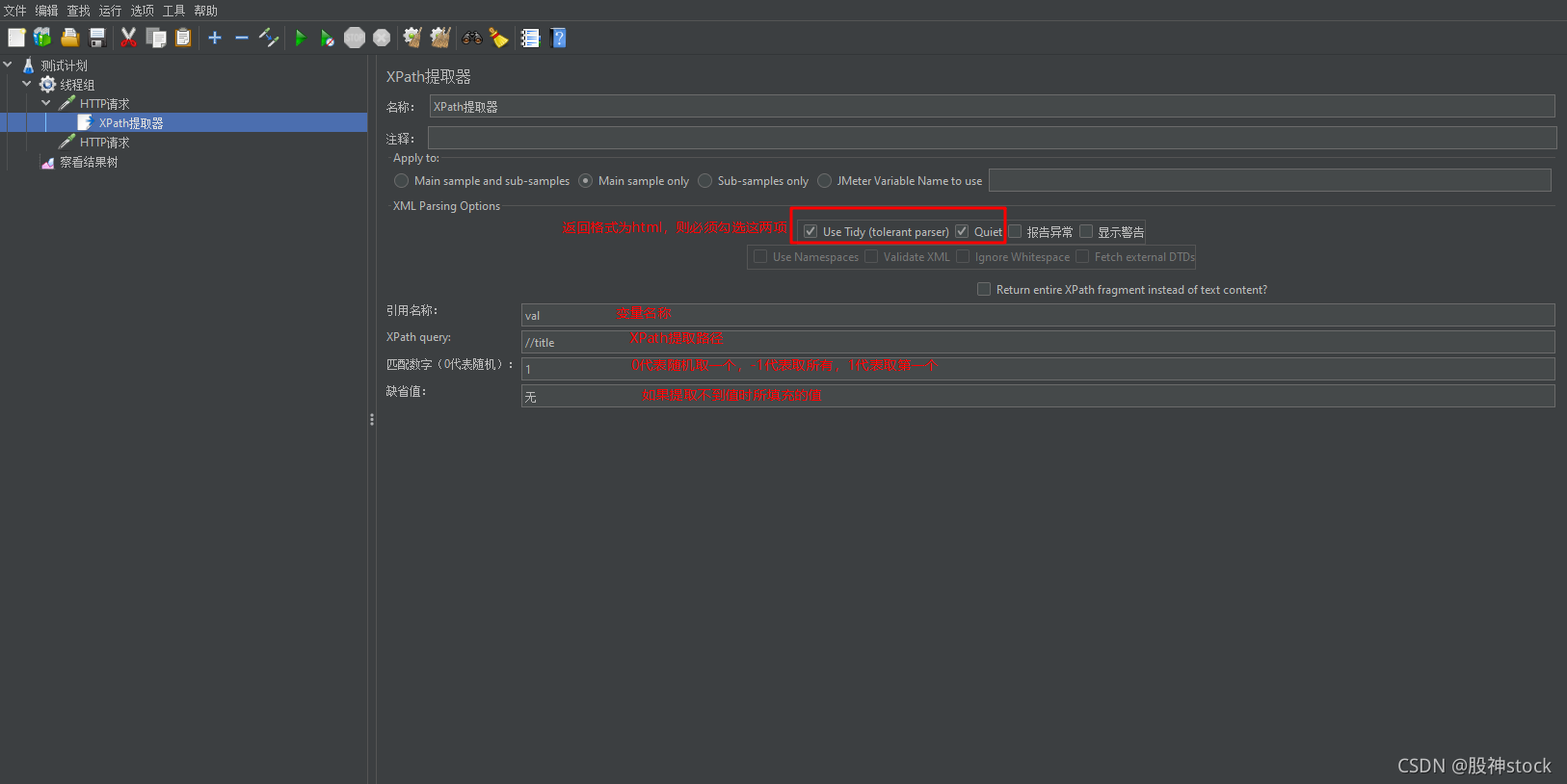This screenshot has height=784, width=1567.
Task: Open the 查找 menu
Action: pyautogui.click(x=79, y=11)
